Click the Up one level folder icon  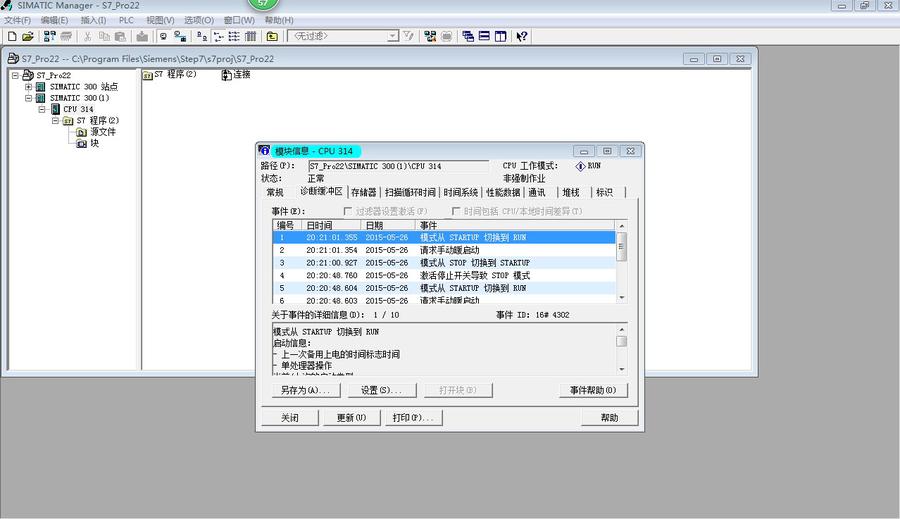tap(272, 36)
